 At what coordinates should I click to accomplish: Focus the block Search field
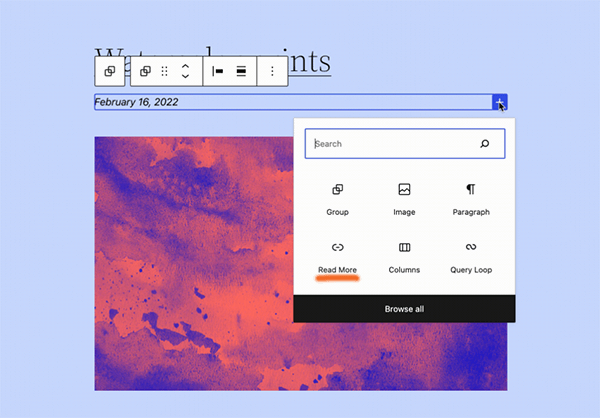[x=405, y=144]
